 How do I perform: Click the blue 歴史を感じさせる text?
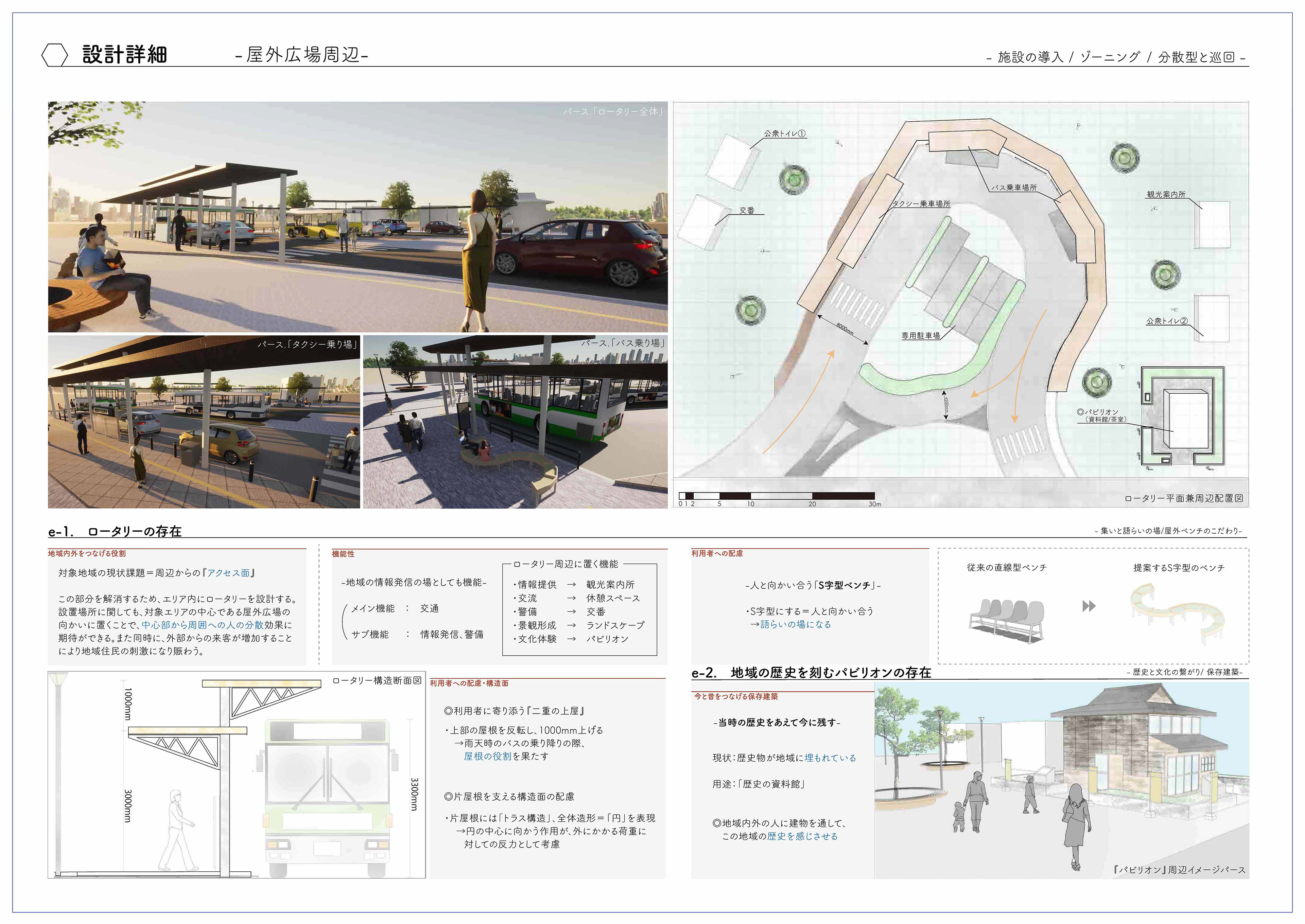pyautogui.click(x=802, y=836)
